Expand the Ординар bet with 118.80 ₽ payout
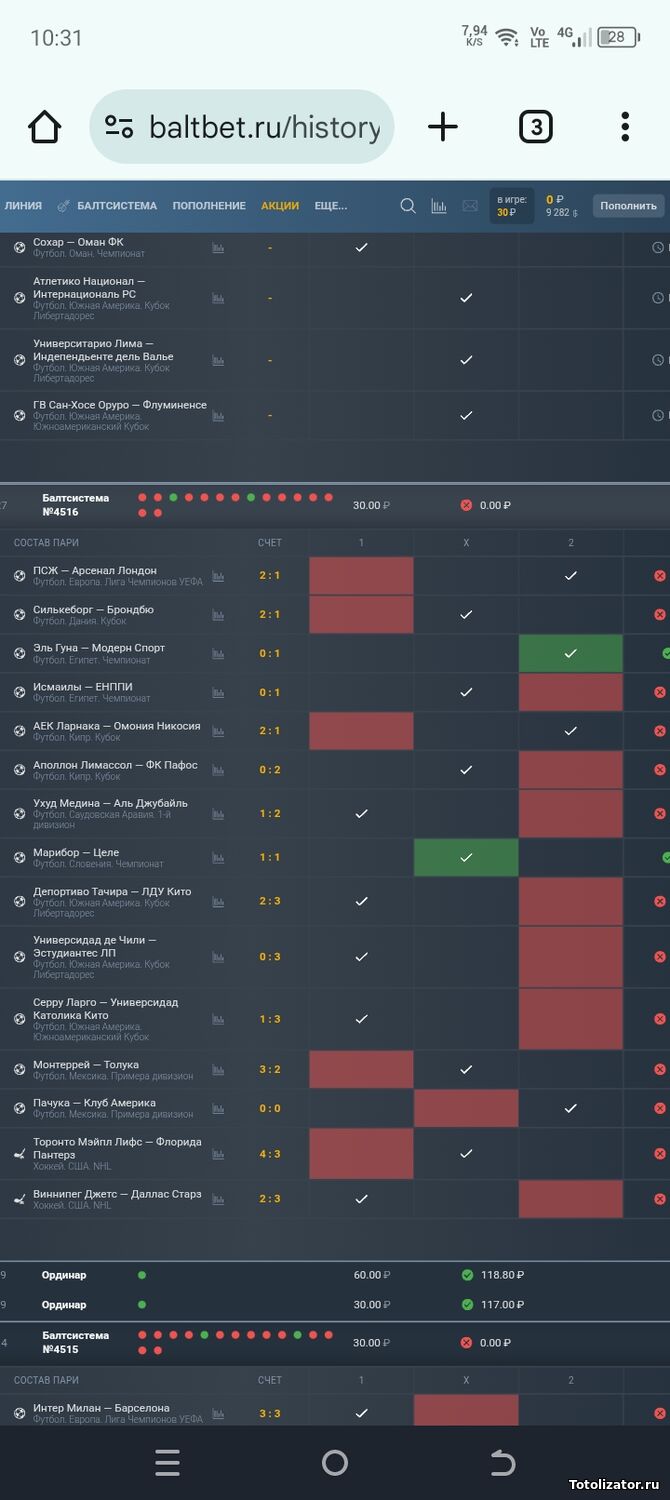The image size is (670, 1500). pyautogui.click(x=335, y=1275)
